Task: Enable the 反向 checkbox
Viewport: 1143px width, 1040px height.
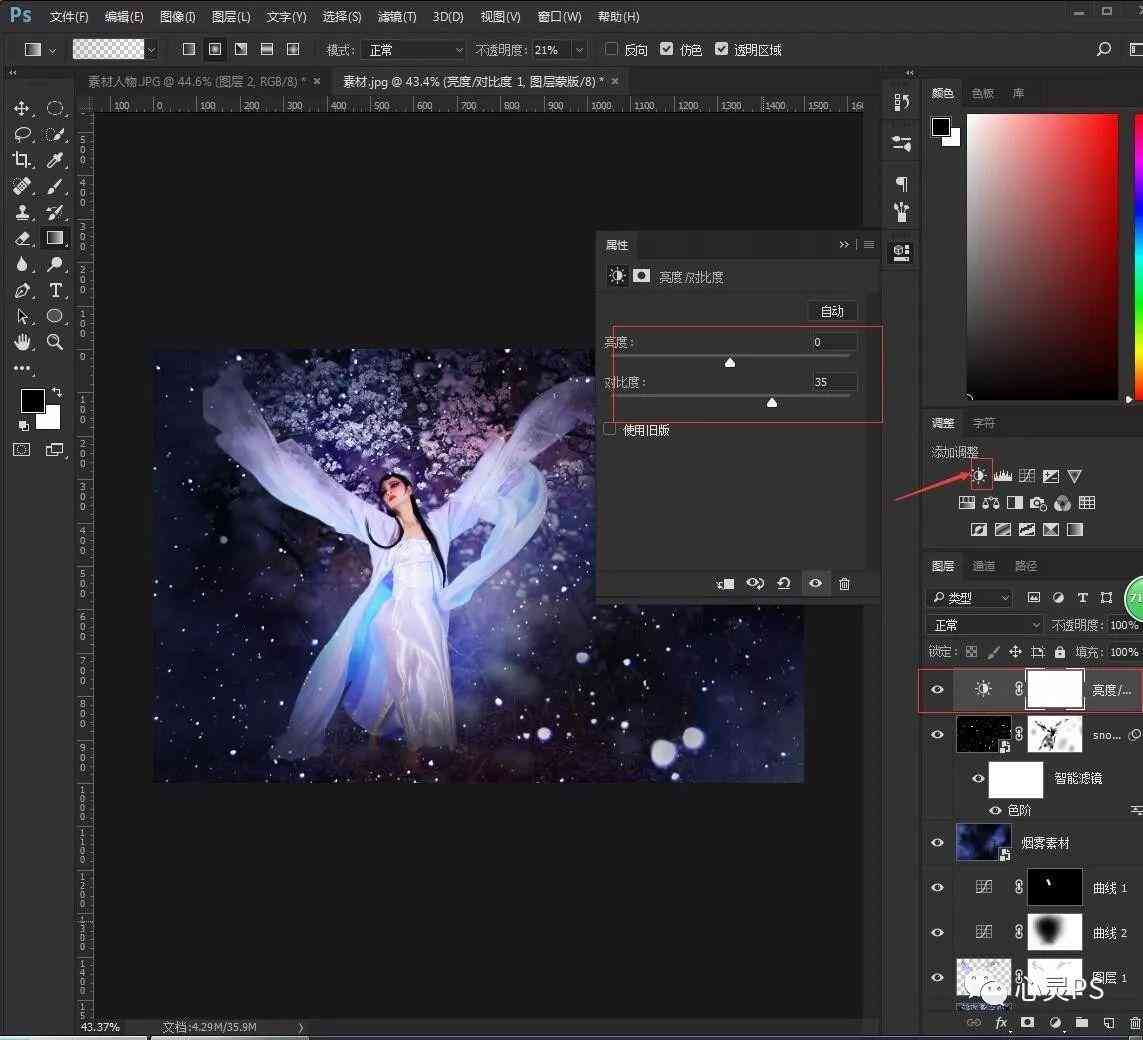Action: click(612, 49)
